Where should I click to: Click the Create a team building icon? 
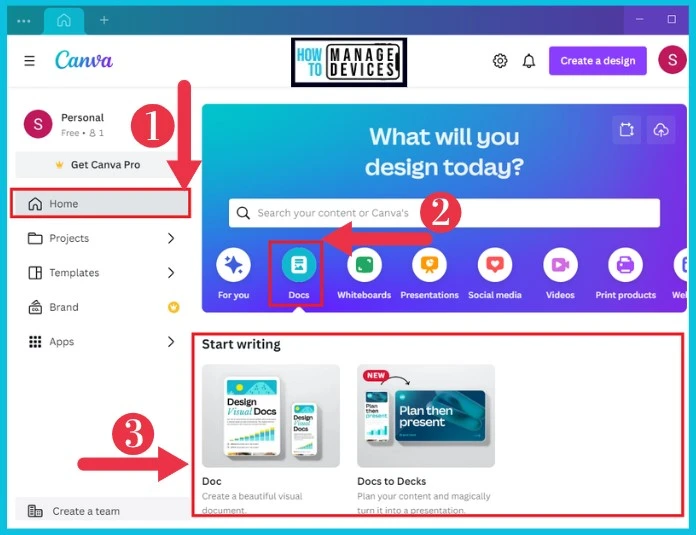pos(35,511)
